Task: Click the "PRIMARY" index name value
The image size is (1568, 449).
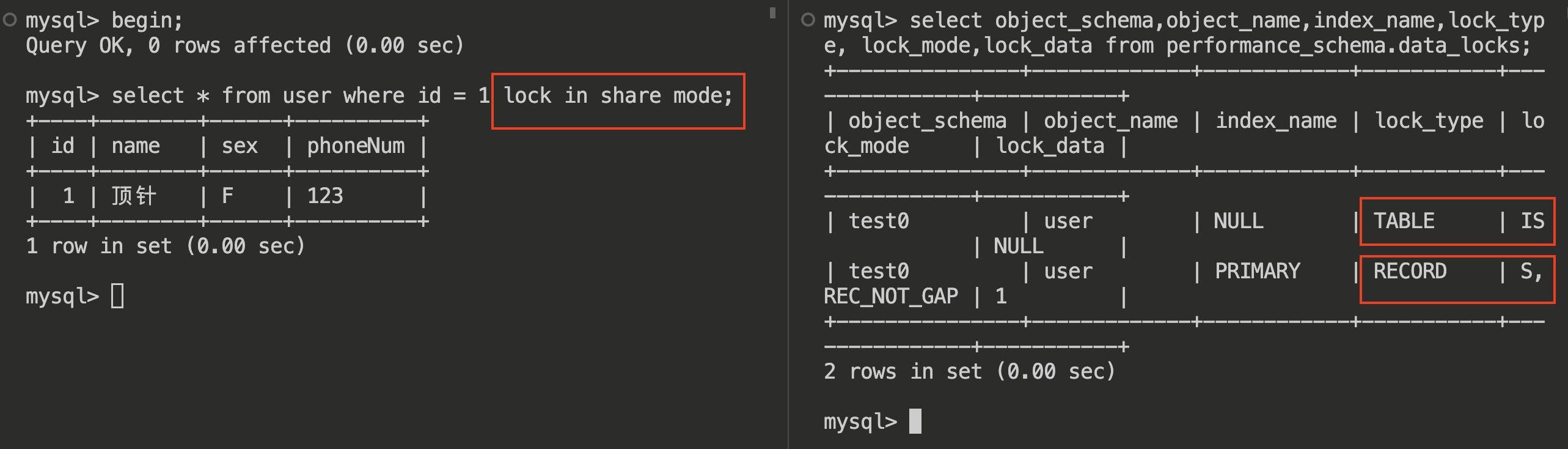Action: [1257, 271]
